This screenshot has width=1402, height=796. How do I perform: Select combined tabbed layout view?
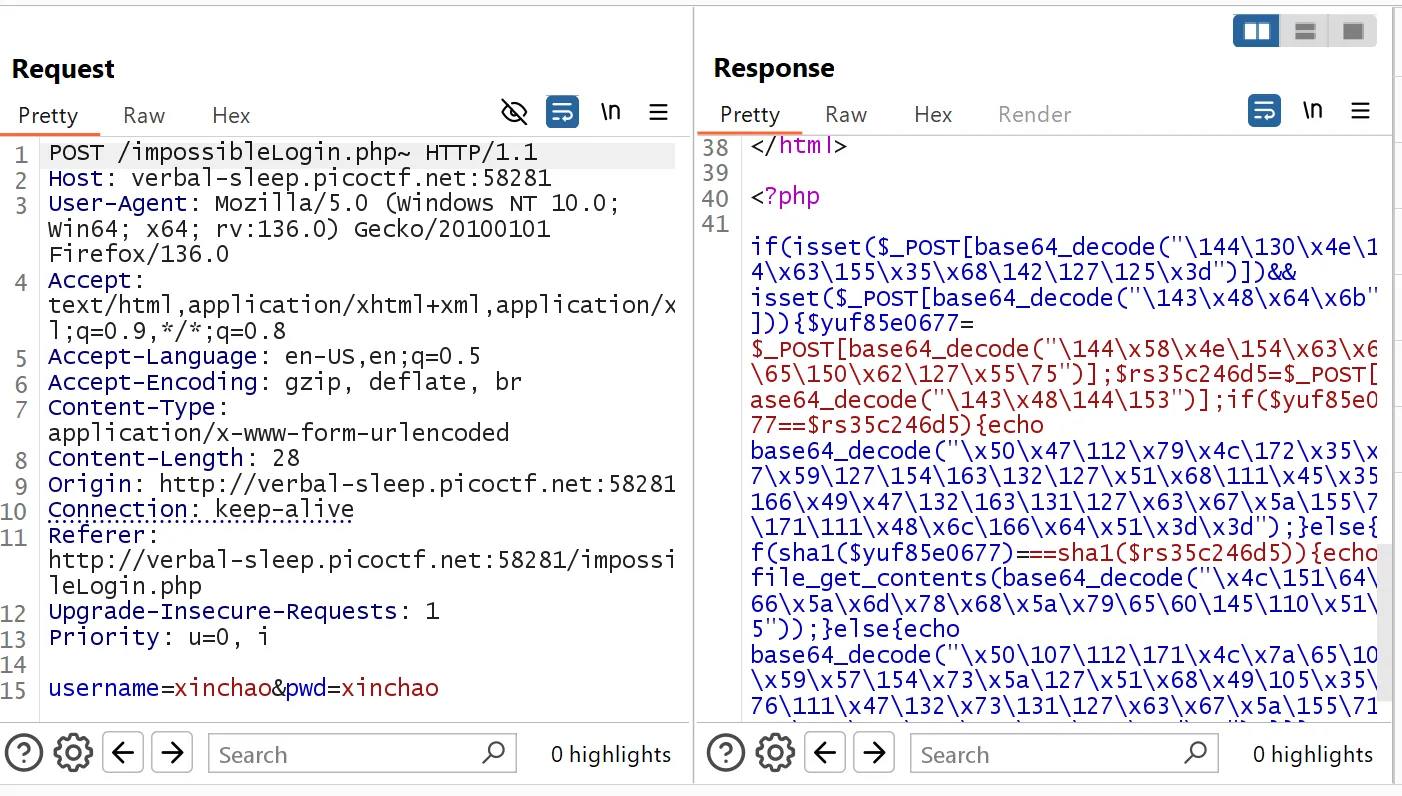click(x=1353, y=31)
